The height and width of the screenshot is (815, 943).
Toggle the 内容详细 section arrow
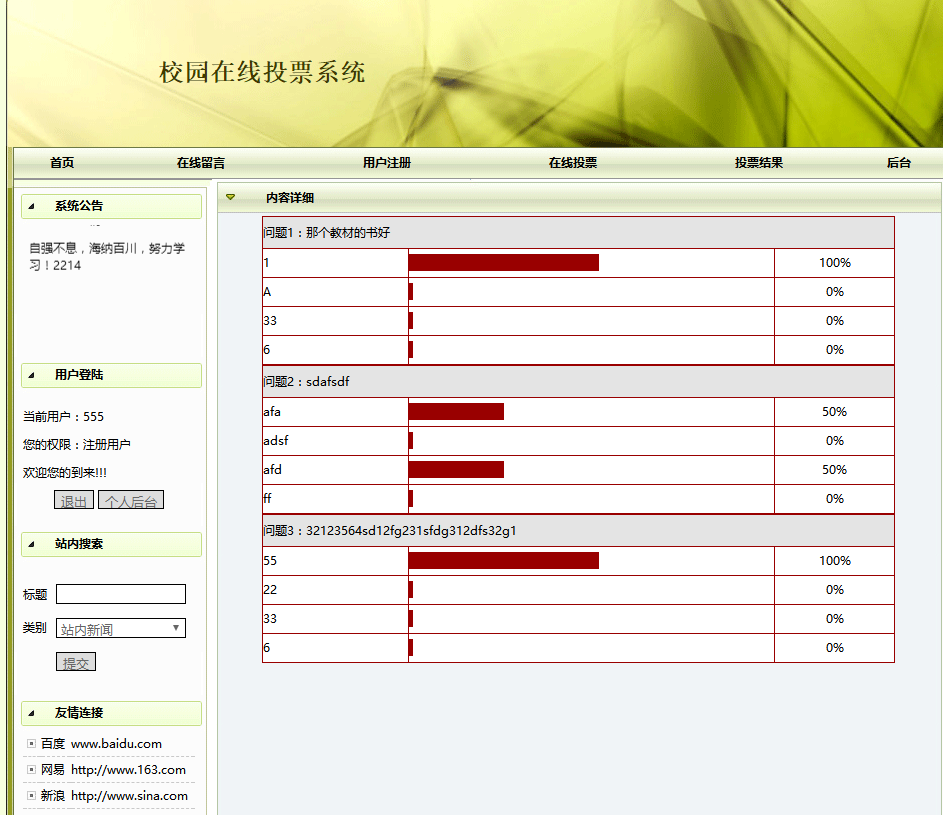tap(230, 197)
